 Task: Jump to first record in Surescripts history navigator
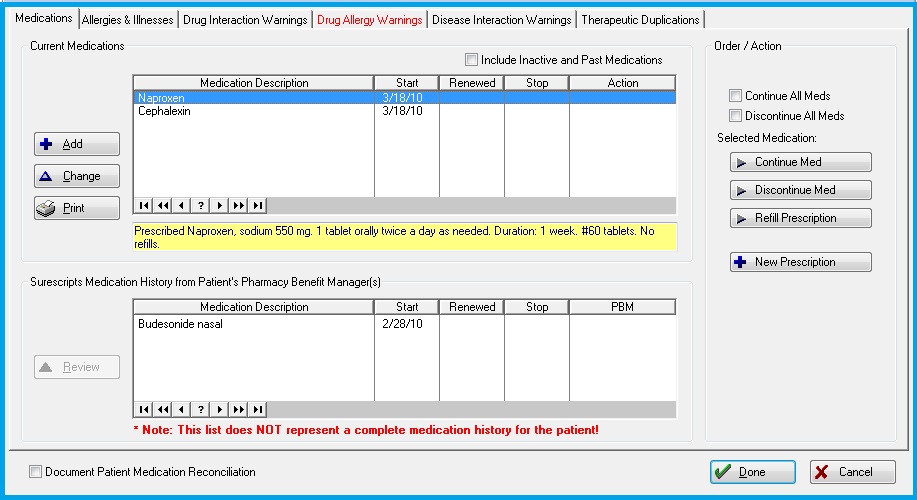(144, 409)
